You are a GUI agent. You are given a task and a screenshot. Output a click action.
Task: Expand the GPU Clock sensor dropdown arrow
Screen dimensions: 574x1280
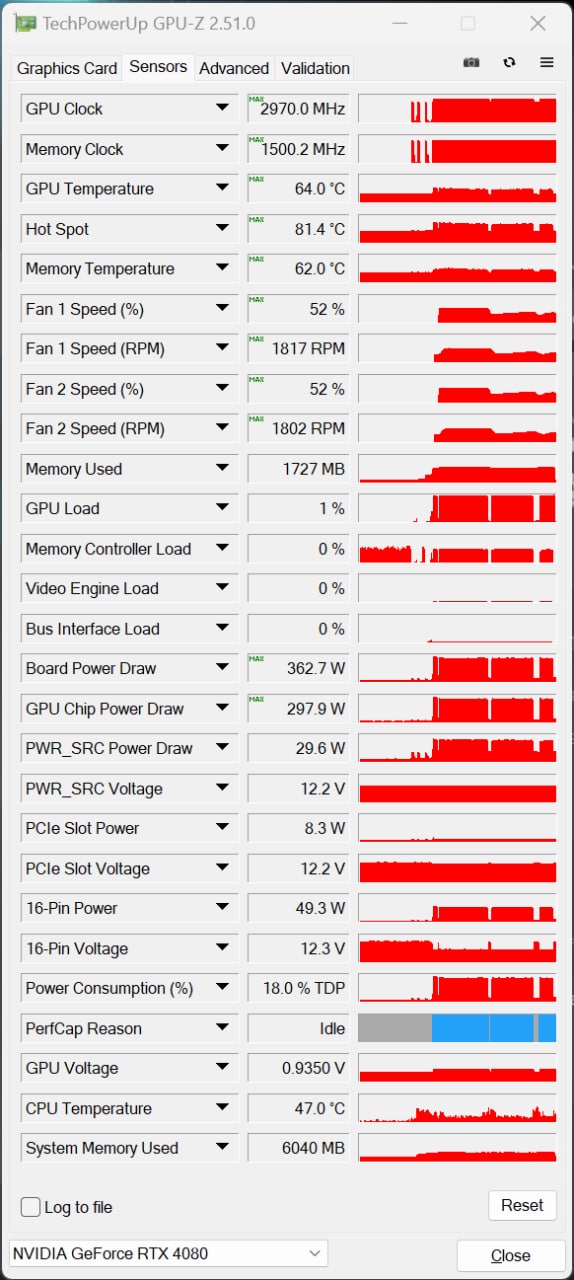click(x=222, y=108)
